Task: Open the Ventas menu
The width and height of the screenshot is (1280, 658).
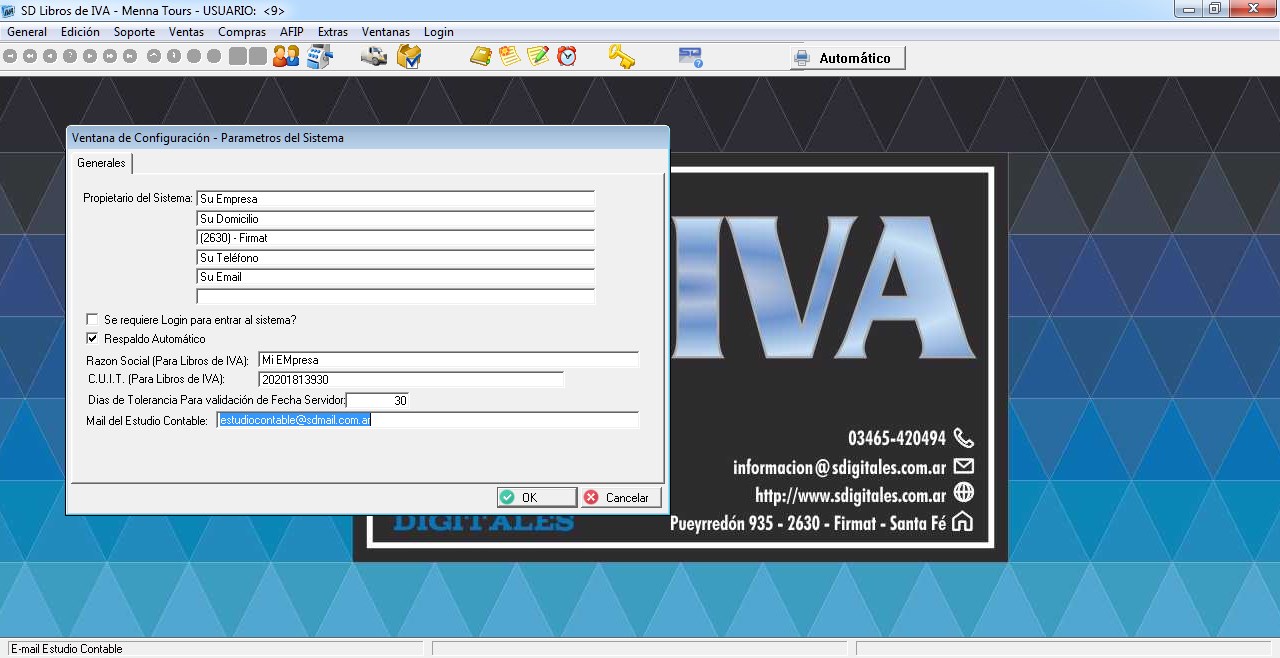Action: 186,32
